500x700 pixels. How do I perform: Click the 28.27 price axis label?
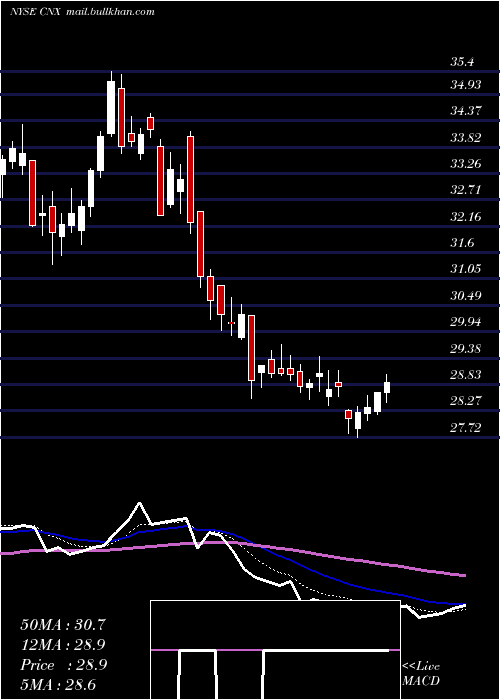click(466, 401)
